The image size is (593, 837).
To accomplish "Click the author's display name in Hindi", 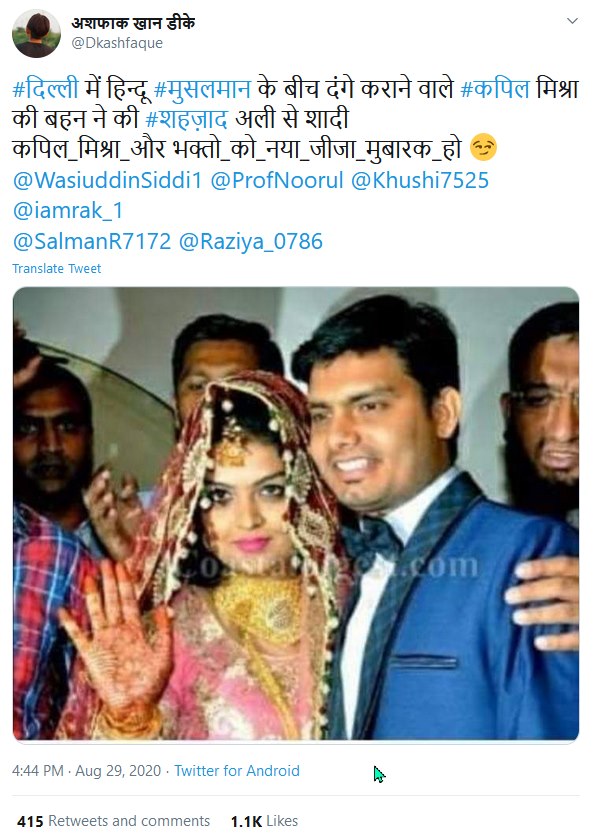I will [133, 22].
